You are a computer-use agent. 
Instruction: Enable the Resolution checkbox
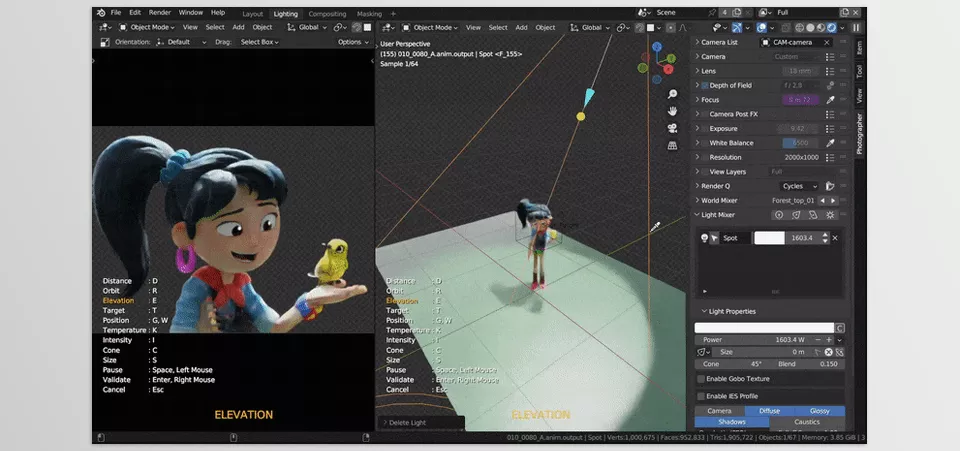click(705, 157)
